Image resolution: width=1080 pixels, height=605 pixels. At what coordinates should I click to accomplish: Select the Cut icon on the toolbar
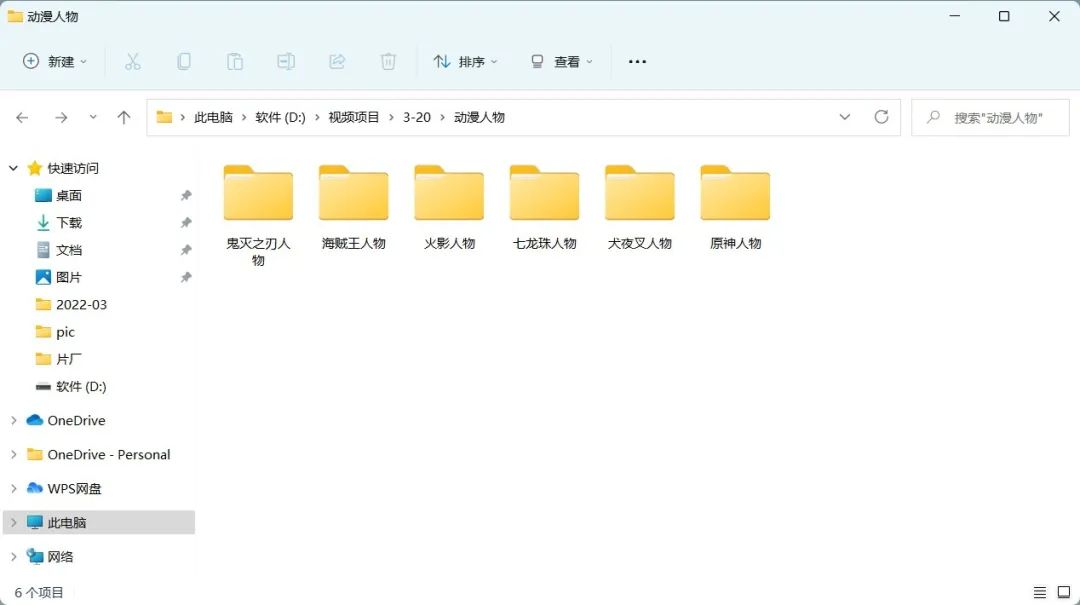point(133,61)
